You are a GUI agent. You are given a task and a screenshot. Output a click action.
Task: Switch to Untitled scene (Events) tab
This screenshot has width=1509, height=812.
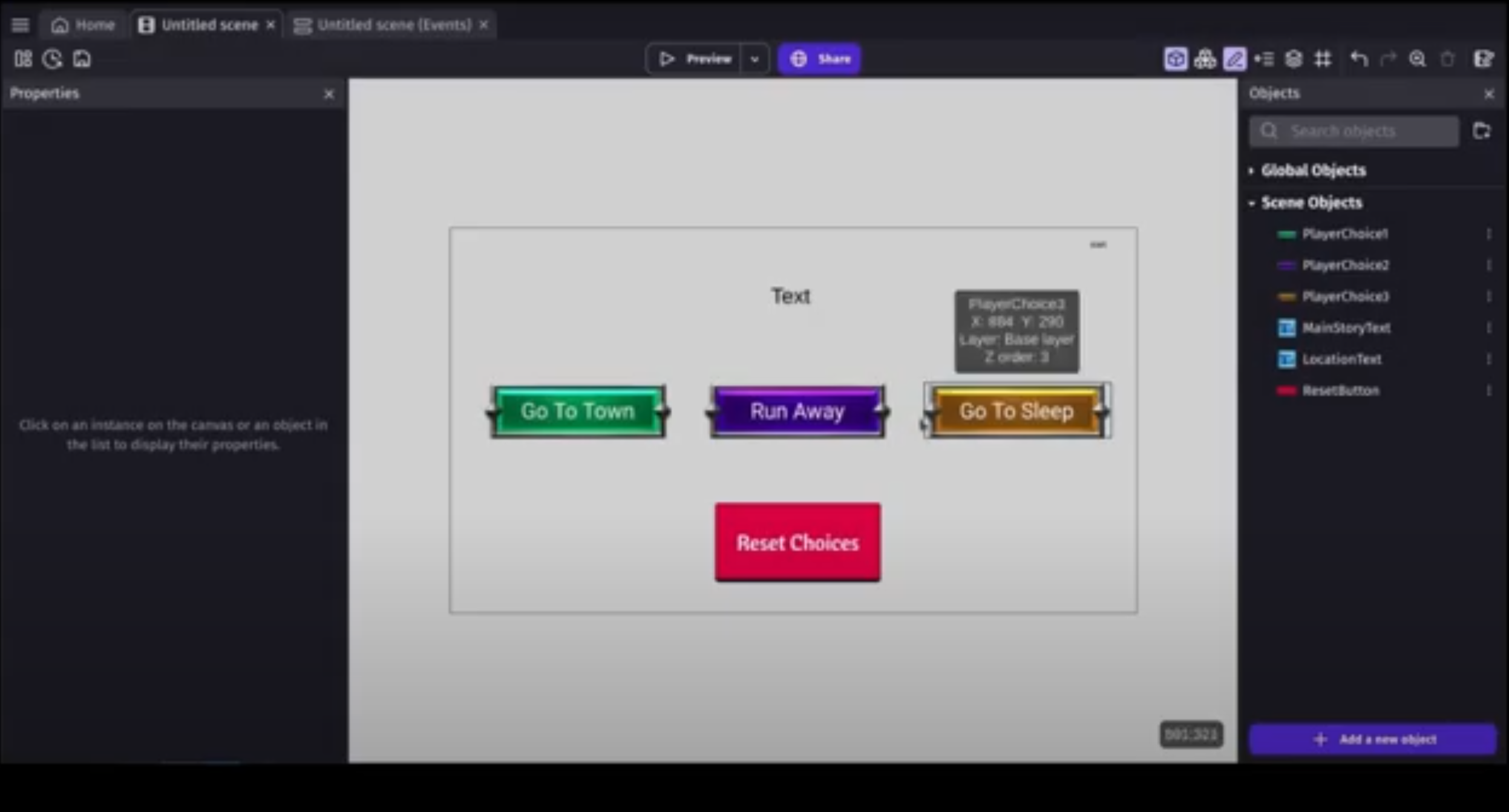coord(393,25)
